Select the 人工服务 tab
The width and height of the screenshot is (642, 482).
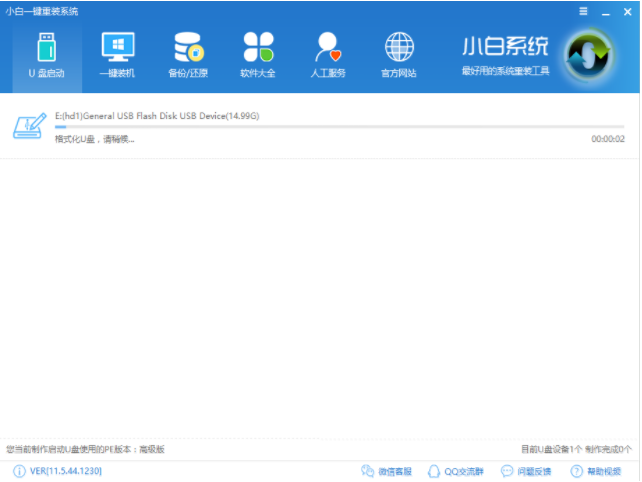[x=328, y=55]
